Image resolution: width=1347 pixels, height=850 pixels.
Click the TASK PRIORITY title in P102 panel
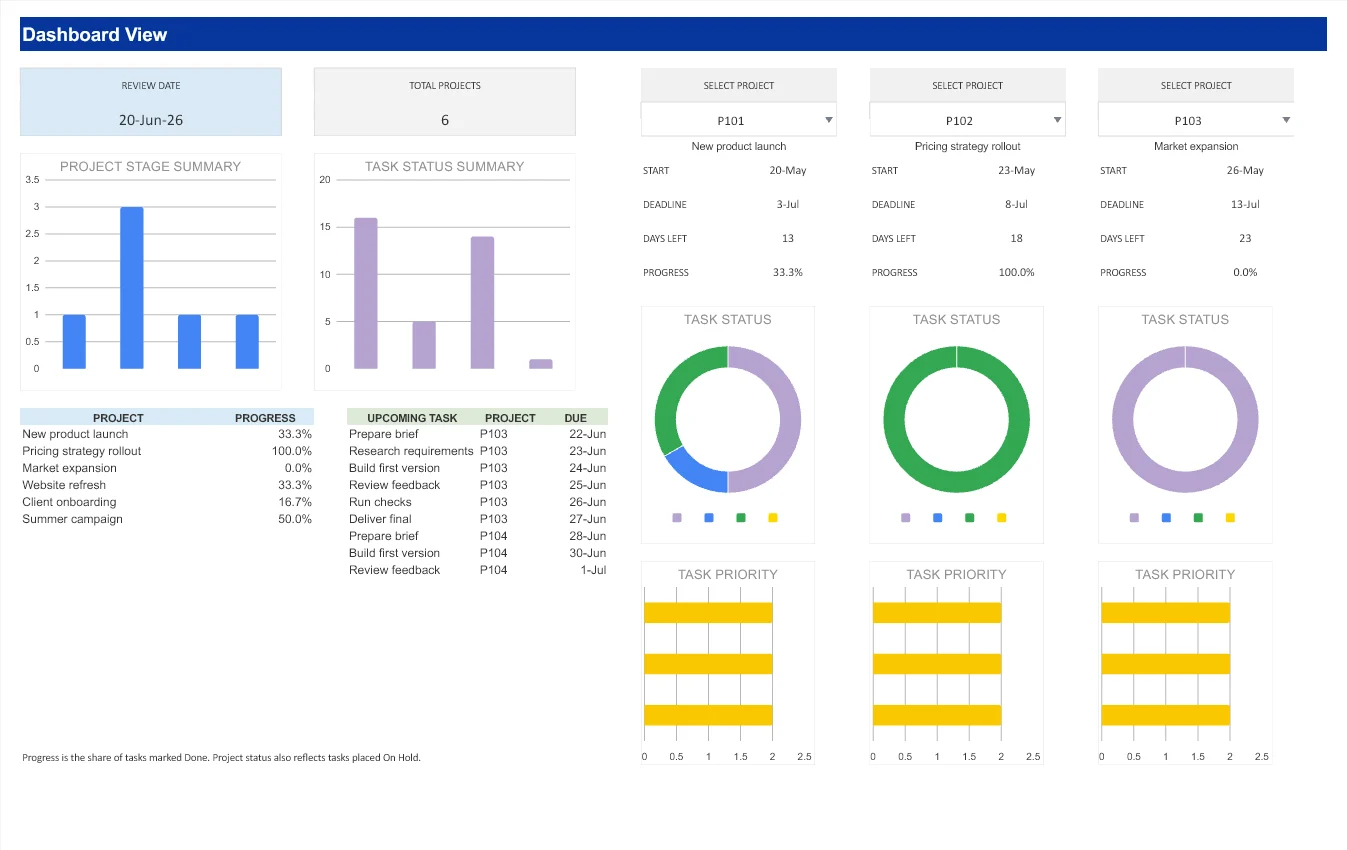coord(956,574)
